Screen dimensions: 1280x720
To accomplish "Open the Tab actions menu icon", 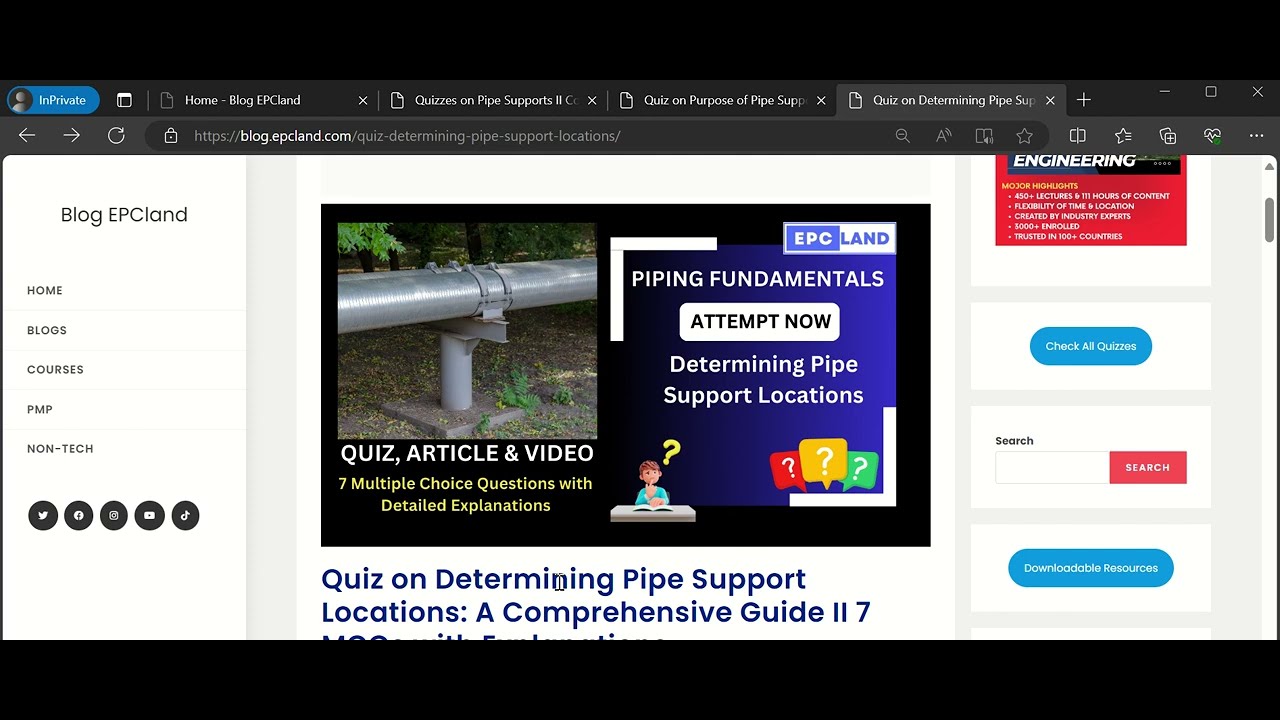I will coord(124,100).
